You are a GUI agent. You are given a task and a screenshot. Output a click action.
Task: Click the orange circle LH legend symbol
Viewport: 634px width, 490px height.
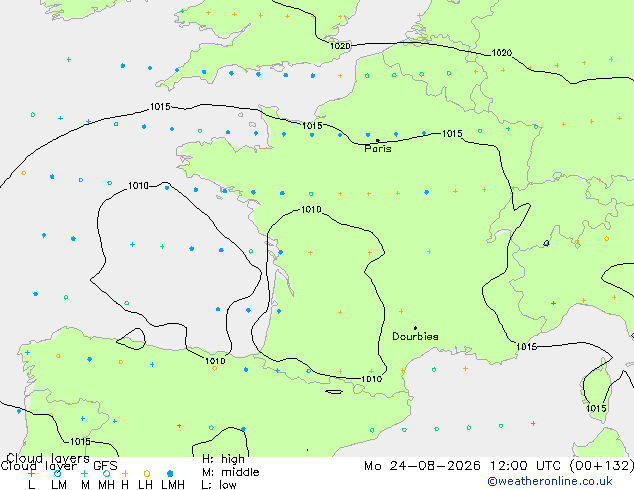click(x=147, y=473)
